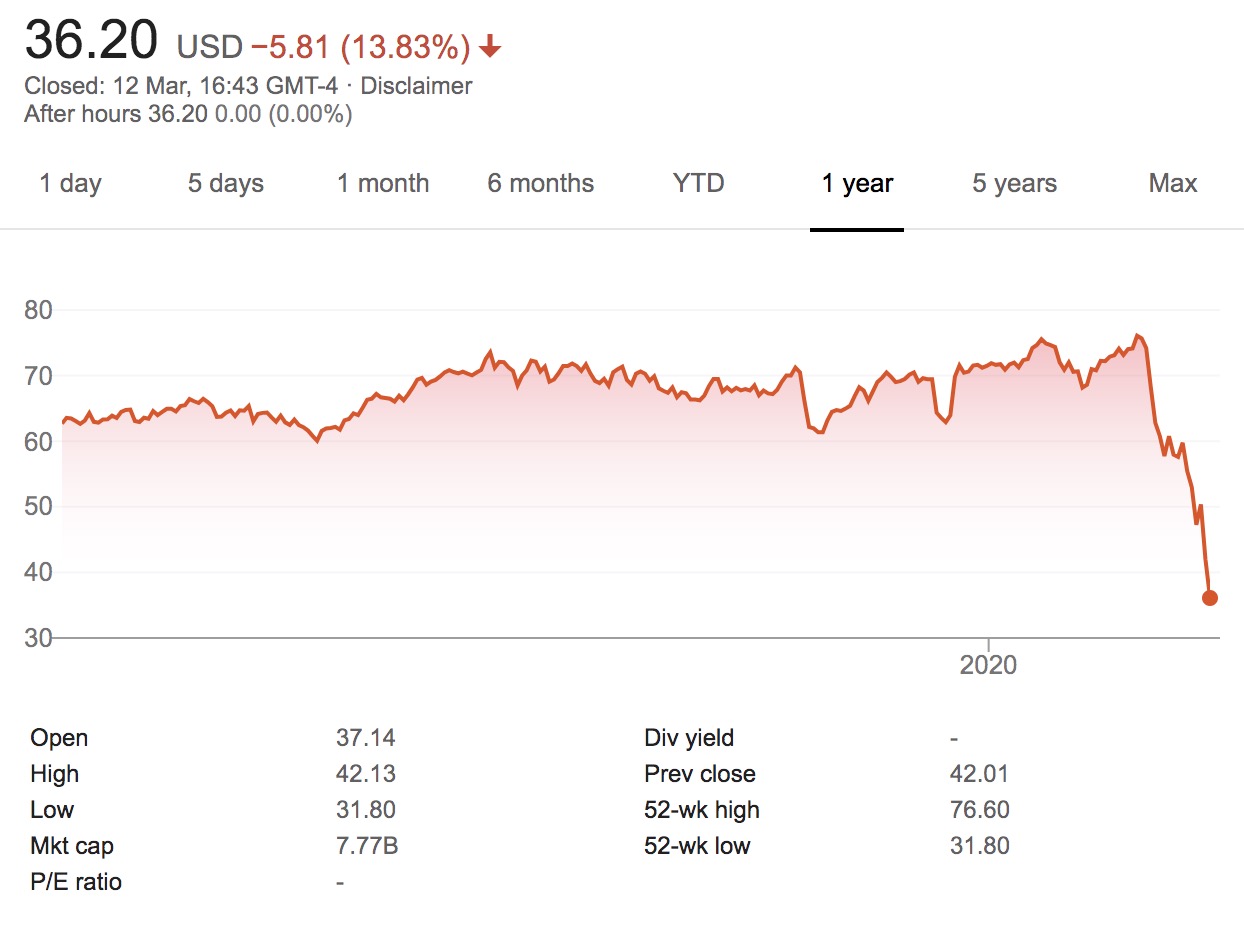
Task: Click the latest price dot on chart
Action: coord(1209,598)
